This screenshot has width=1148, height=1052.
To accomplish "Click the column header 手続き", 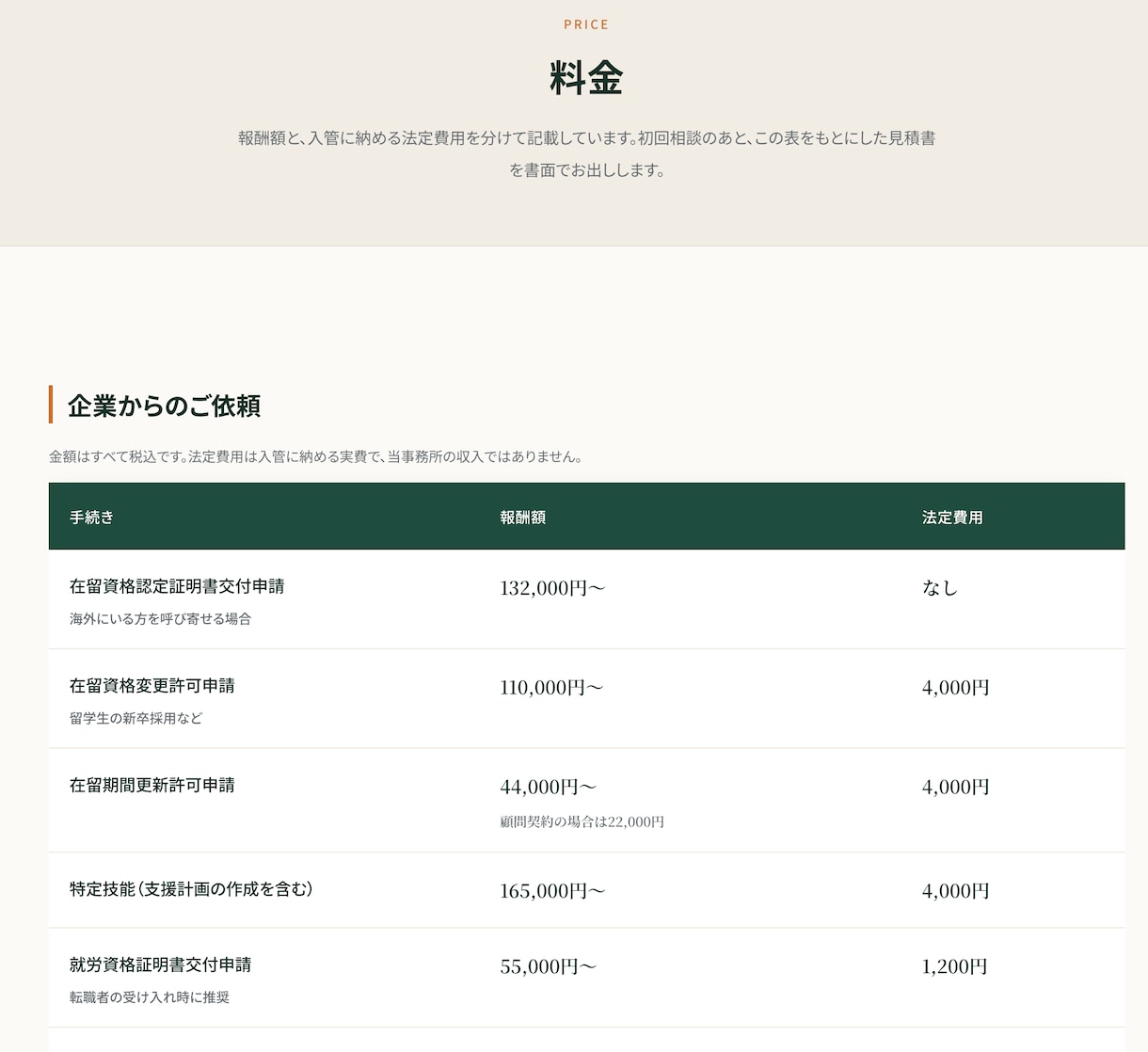I will (91, 517).
